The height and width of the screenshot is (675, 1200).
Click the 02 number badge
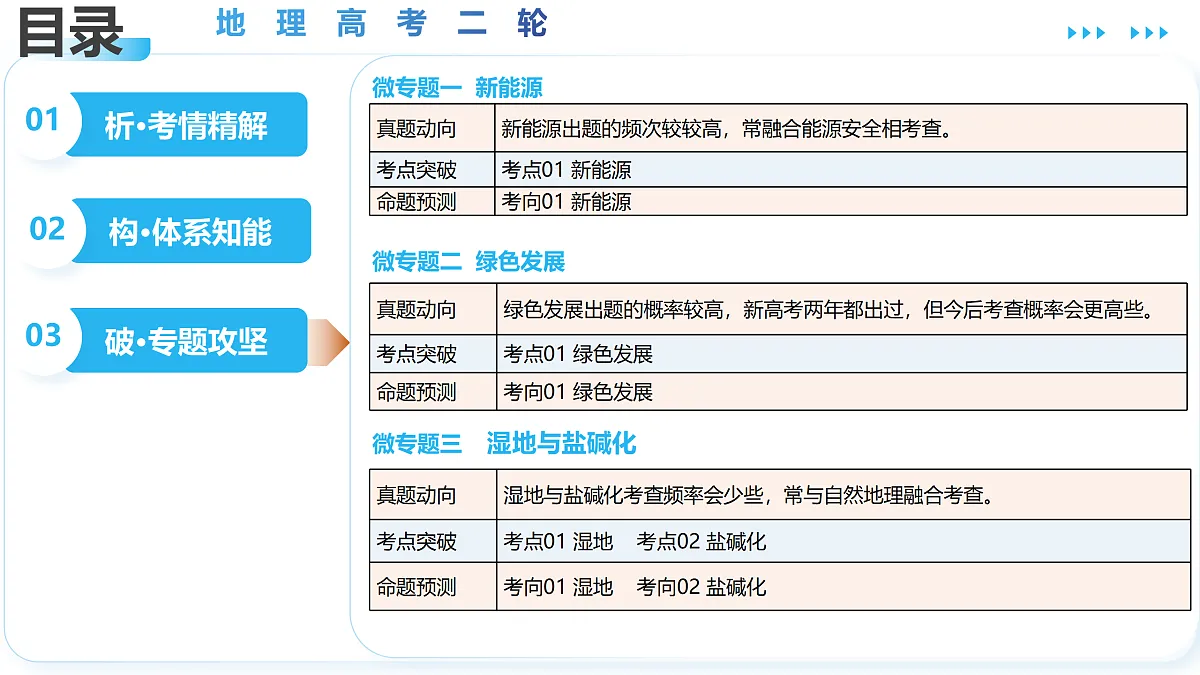47,229
